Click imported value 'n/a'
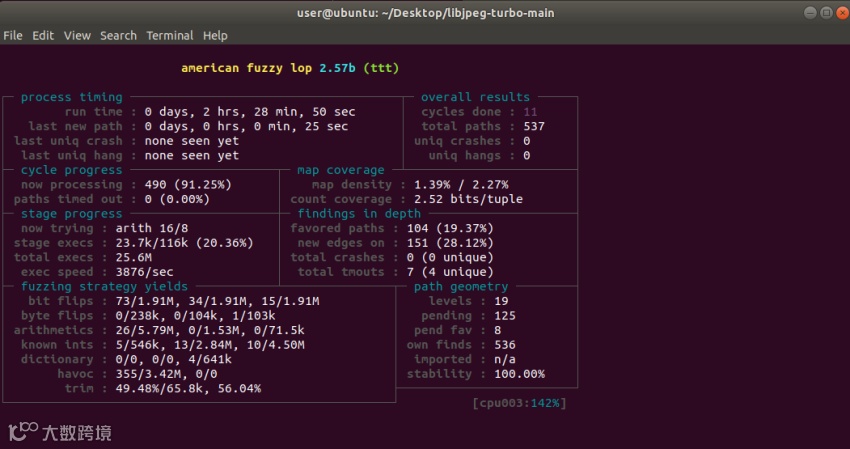 tap(505, 360)
